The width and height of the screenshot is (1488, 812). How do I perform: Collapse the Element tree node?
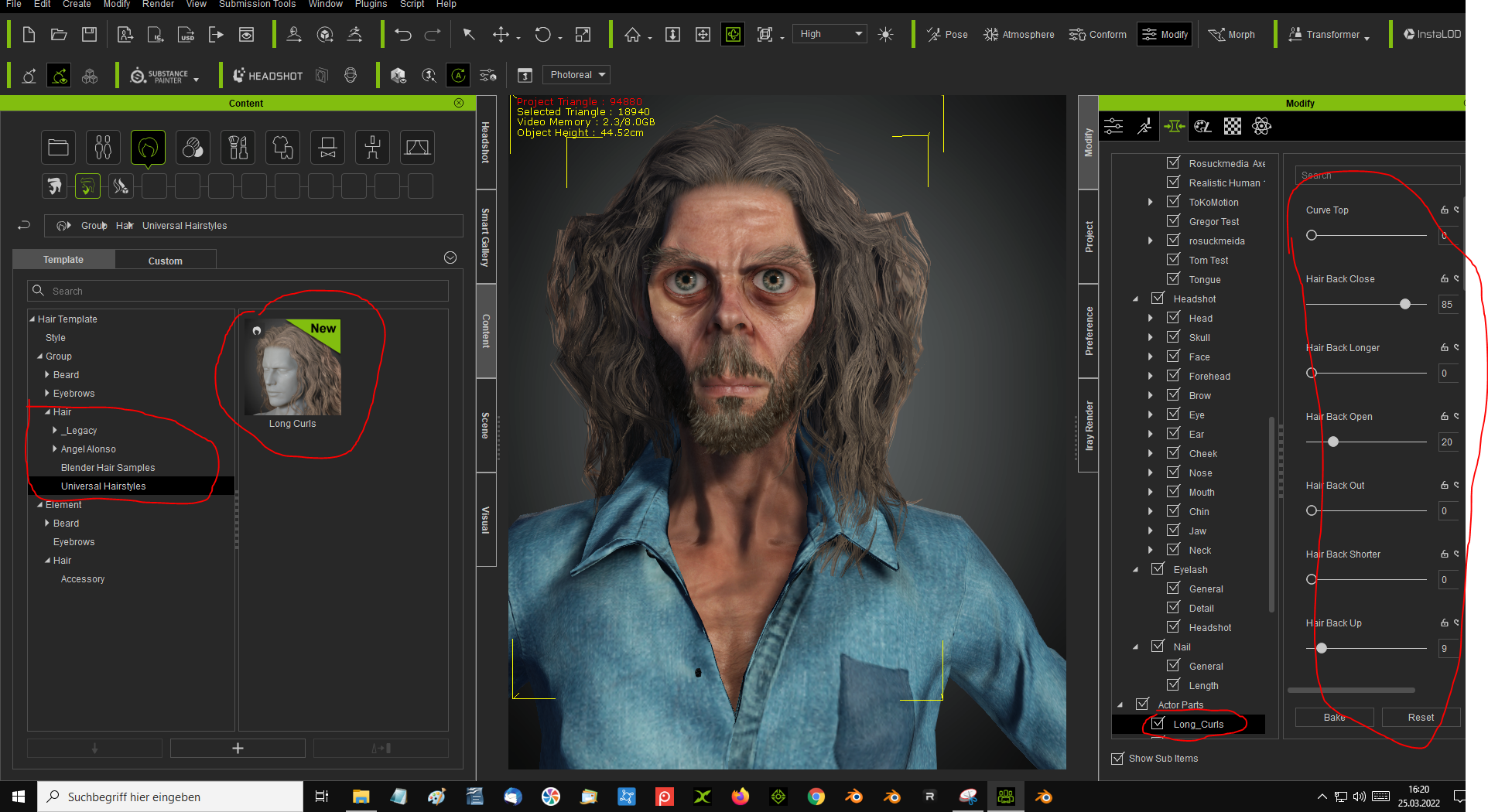pyautogui.click(x=39, y=505)
